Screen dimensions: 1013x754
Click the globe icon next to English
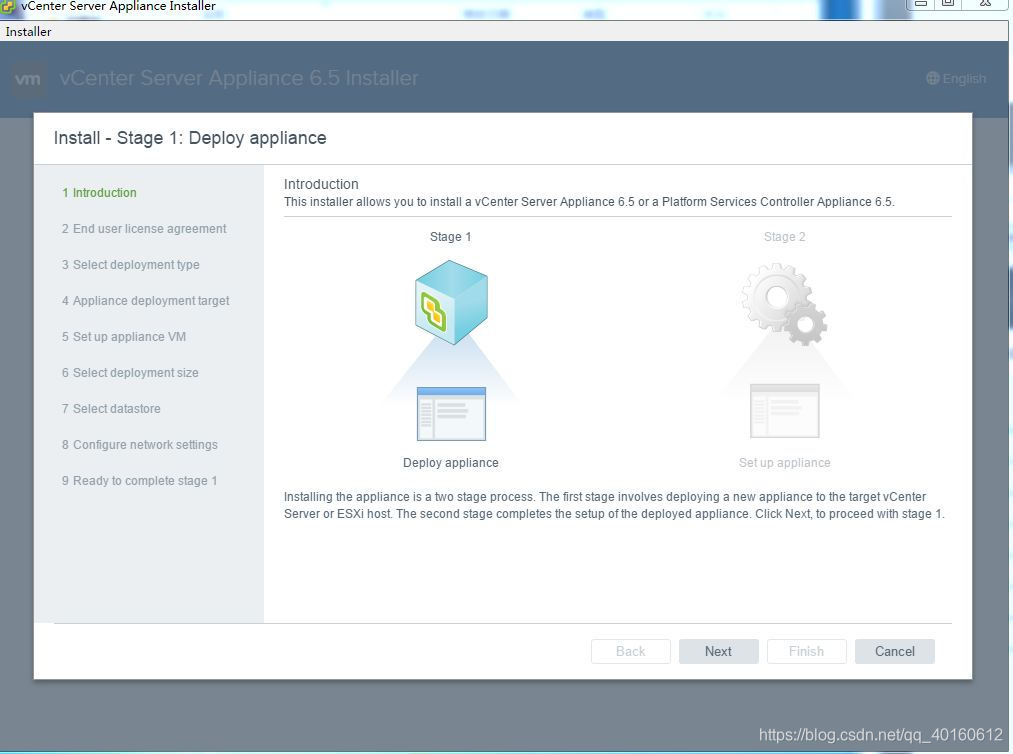932,79
